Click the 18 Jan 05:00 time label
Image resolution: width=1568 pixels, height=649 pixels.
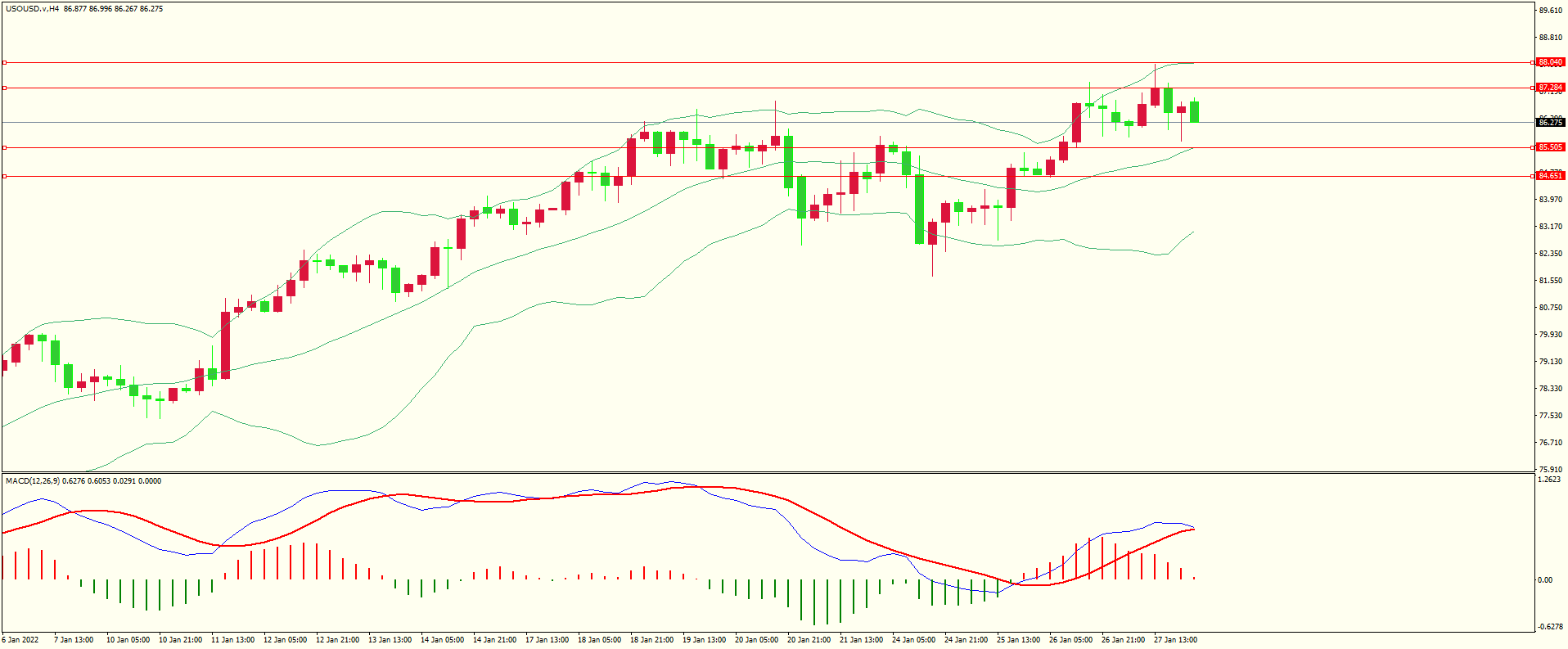pos(599,640)
